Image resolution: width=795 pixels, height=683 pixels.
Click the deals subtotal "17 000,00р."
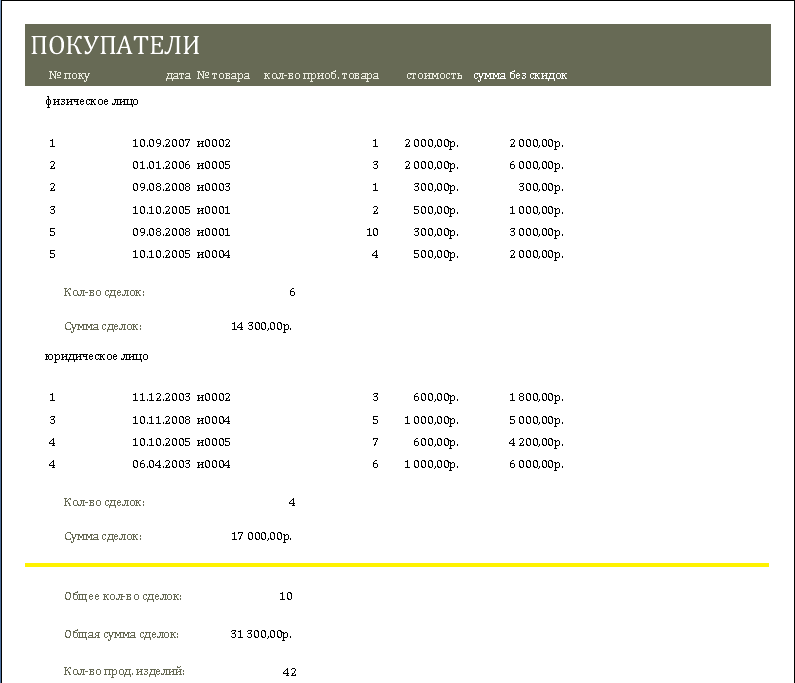pos(261,536)
